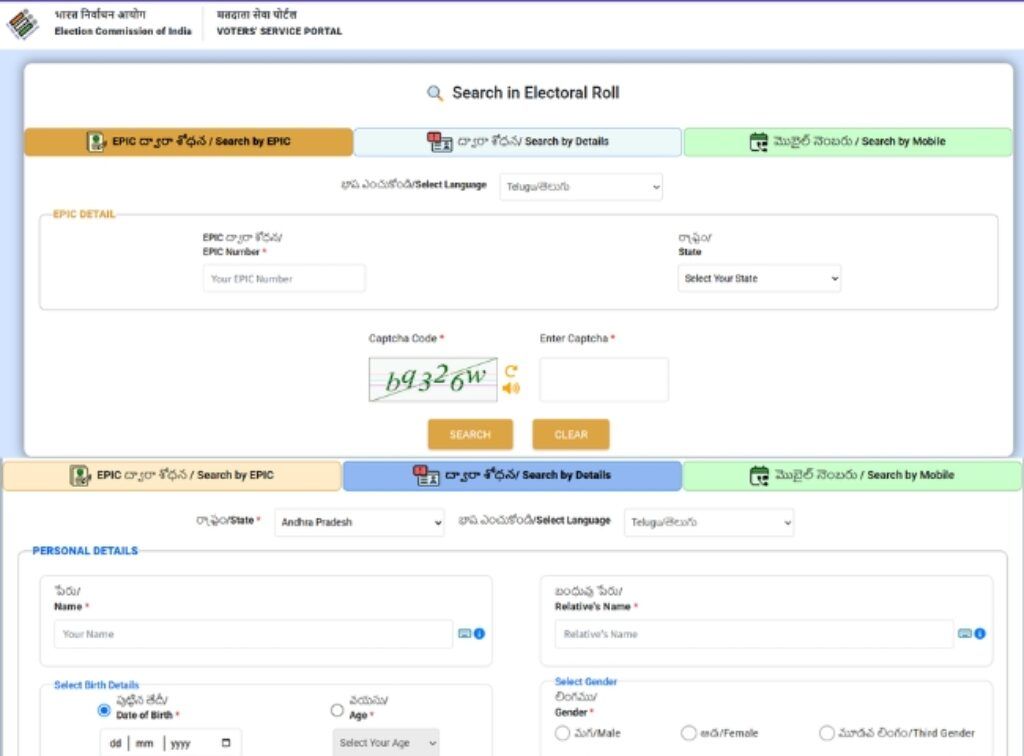Click the voter card icon on lower Search by EPIC tab
1024x756 pixels.
pos(80,475)
